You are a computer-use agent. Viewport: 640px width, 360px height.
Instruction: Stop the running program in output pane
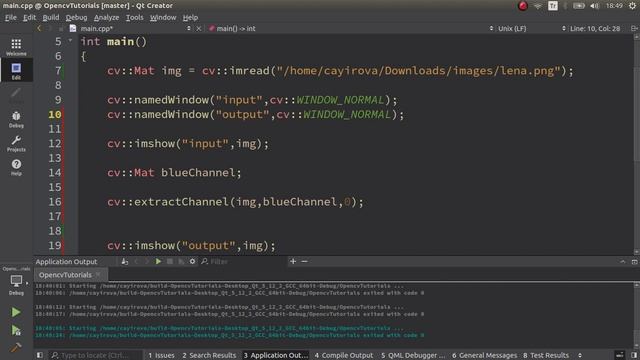170,262
